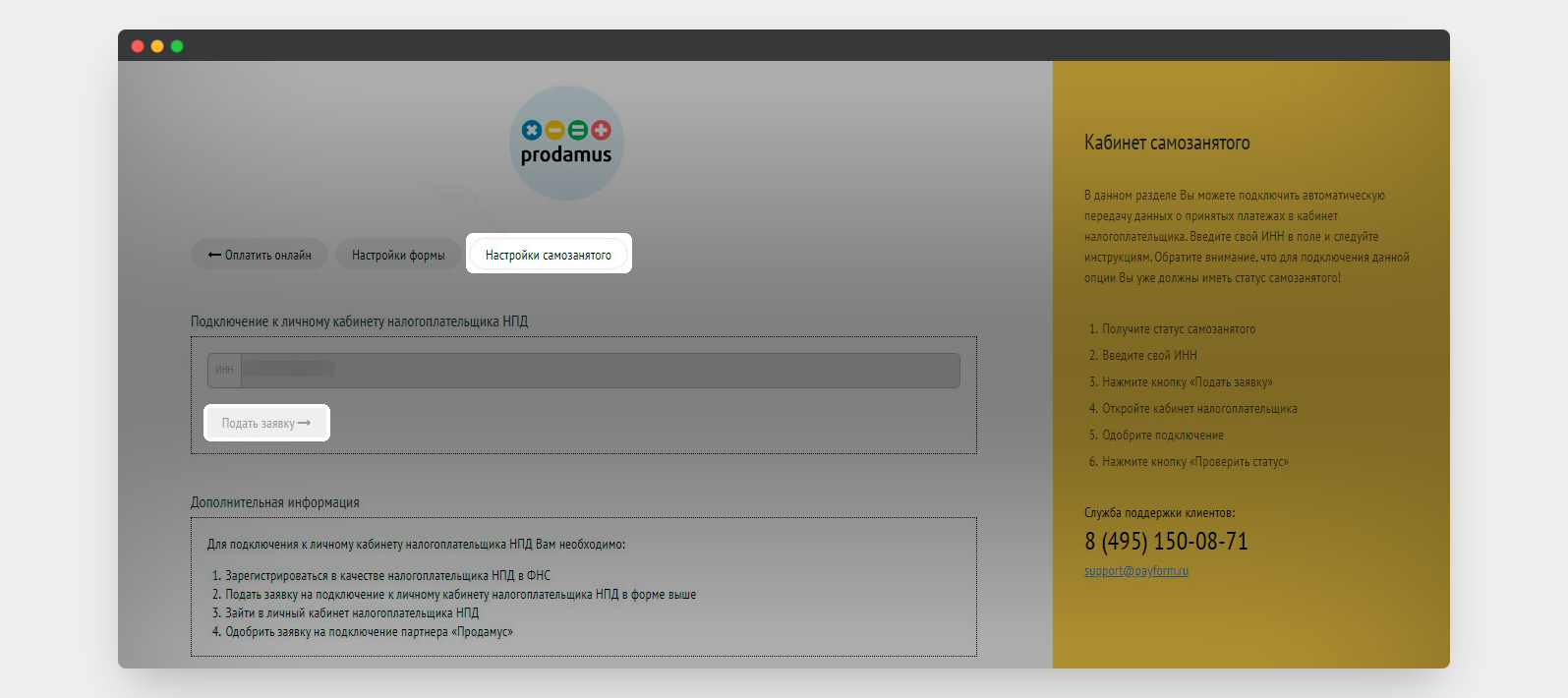
Task: Click Подключение к личному кабинету heading
Action: coord(360,321)
